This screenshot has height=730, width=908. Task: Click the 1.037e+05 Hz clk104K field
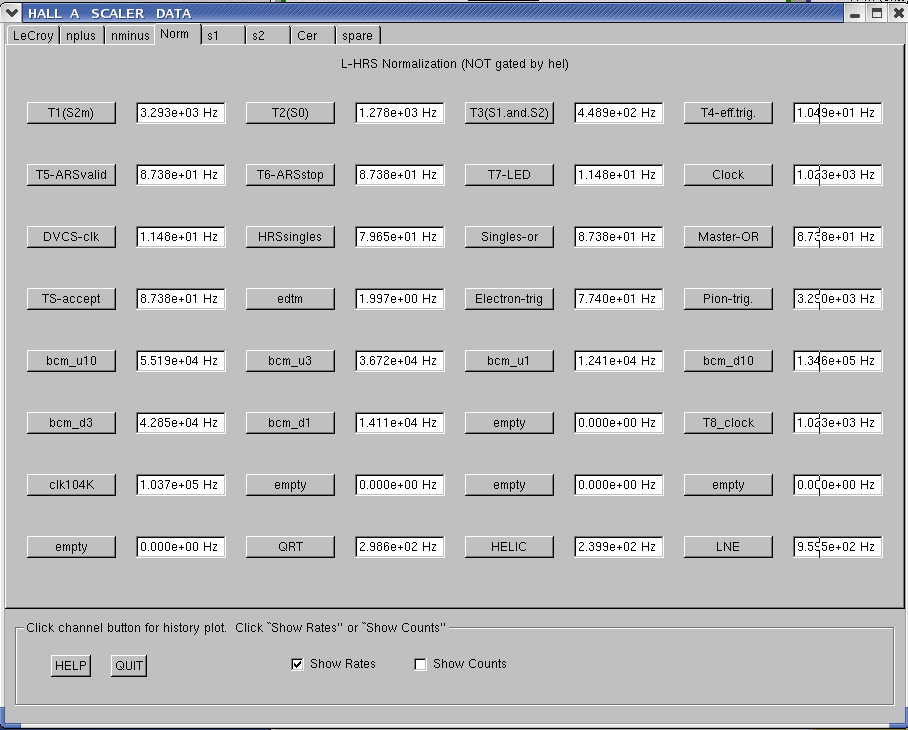(x=181, y=485)
